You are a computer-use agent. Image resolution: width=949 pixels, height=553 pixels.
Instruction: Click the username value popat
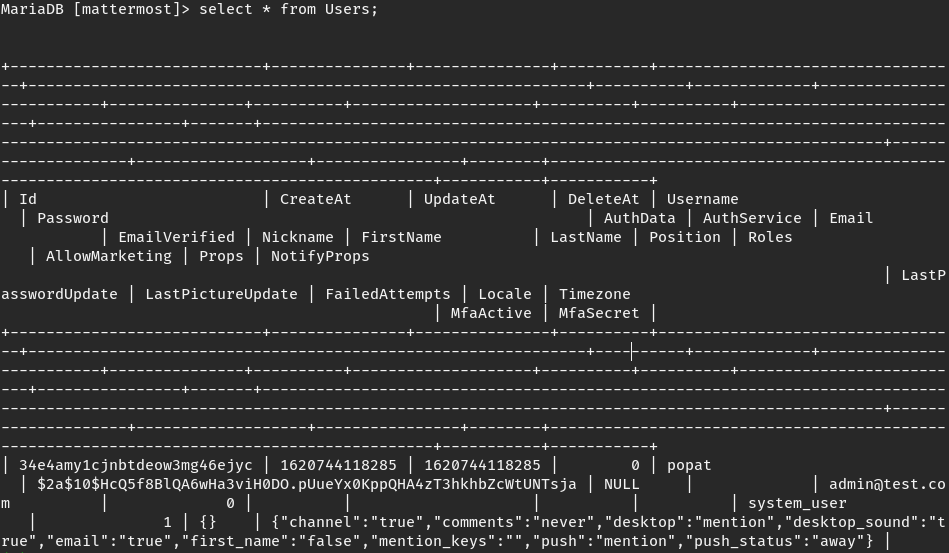point(689,465)
